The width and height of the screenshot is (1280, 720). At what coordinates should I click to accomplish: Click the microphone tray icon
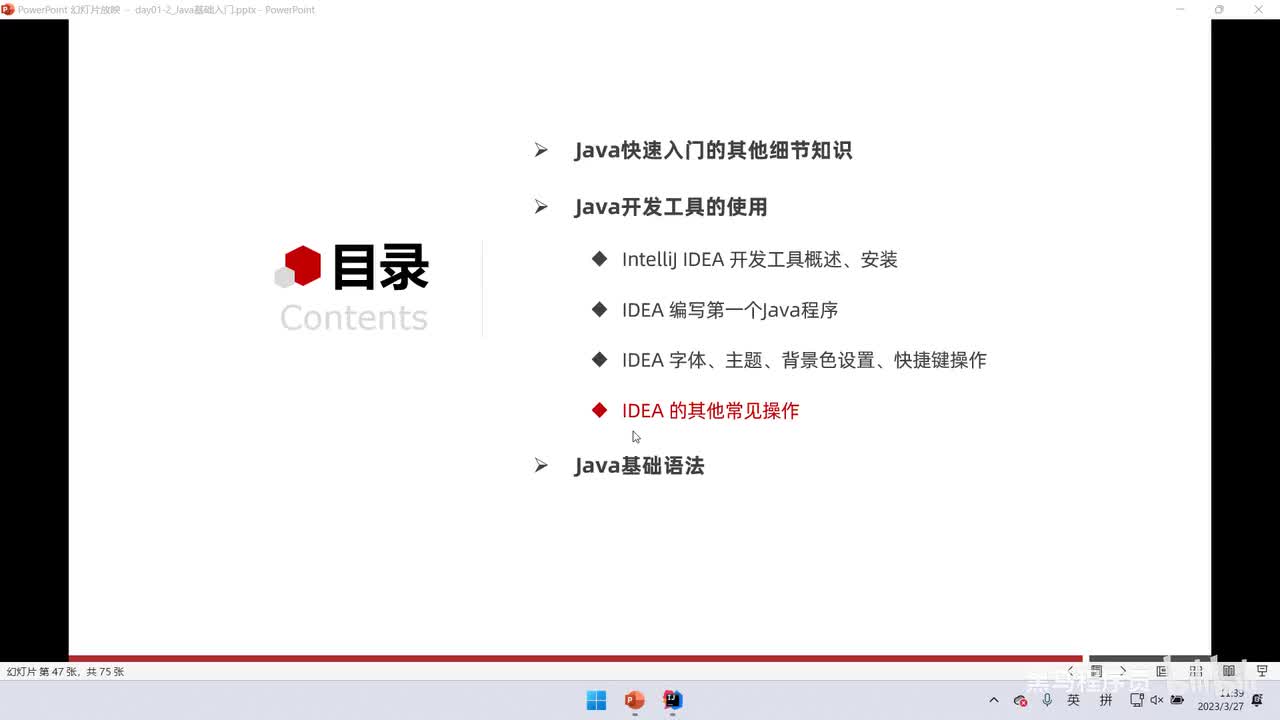(x=1047, y=700)
